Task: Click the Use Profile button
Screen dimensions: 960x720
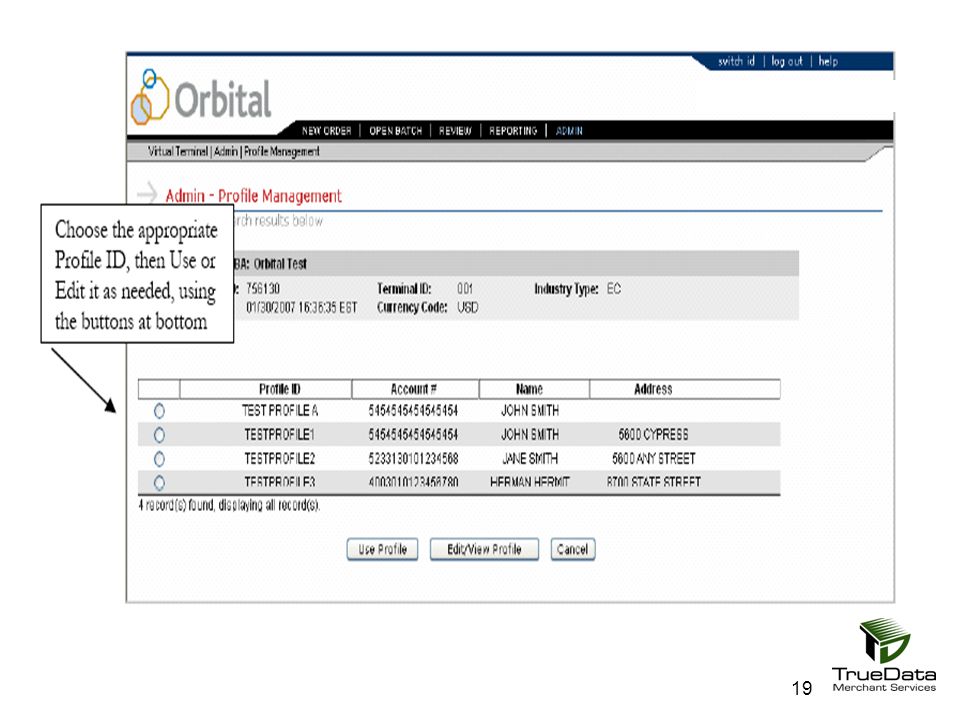Action: pyautogui.click(x=383, y=549)
